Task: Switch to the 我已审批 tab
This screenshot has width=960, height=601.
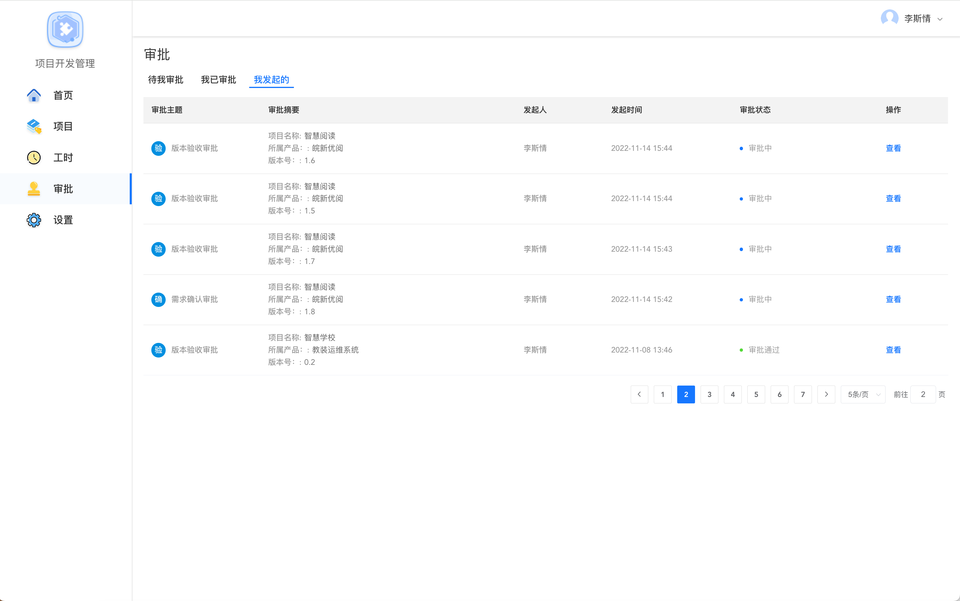Action: (218, 80)
